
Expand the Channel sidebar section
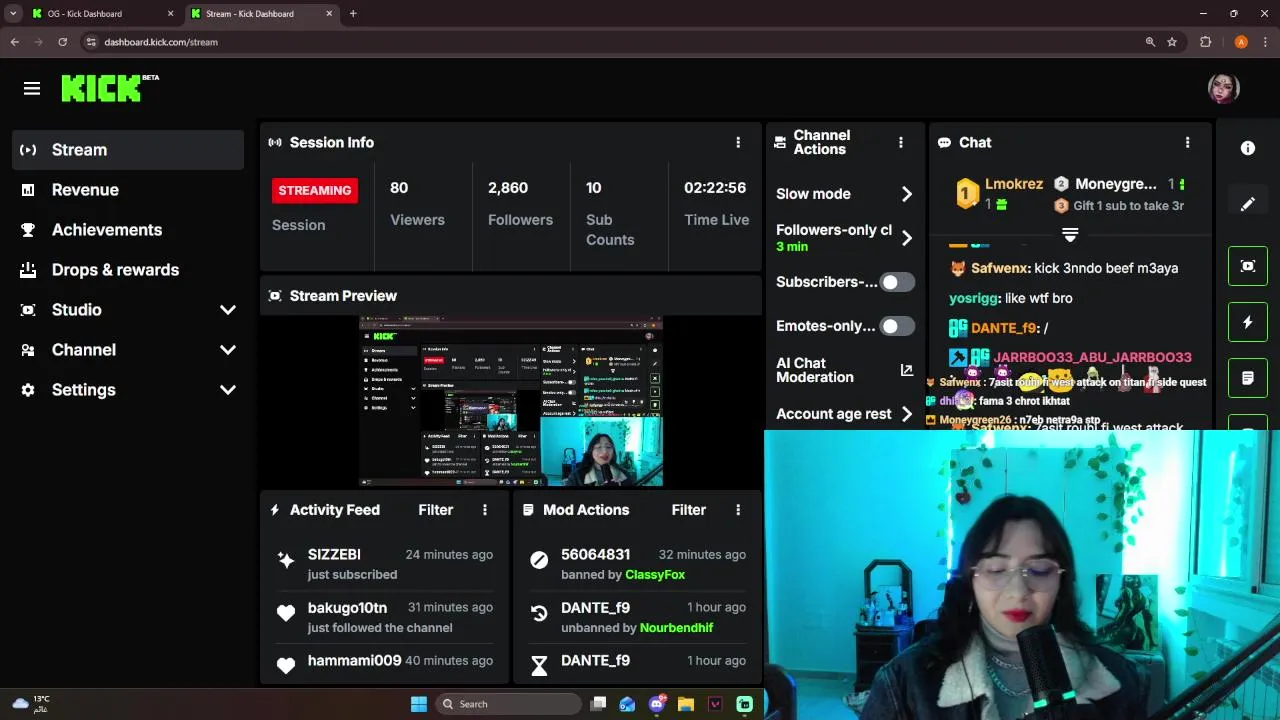(x=228, y=350)
